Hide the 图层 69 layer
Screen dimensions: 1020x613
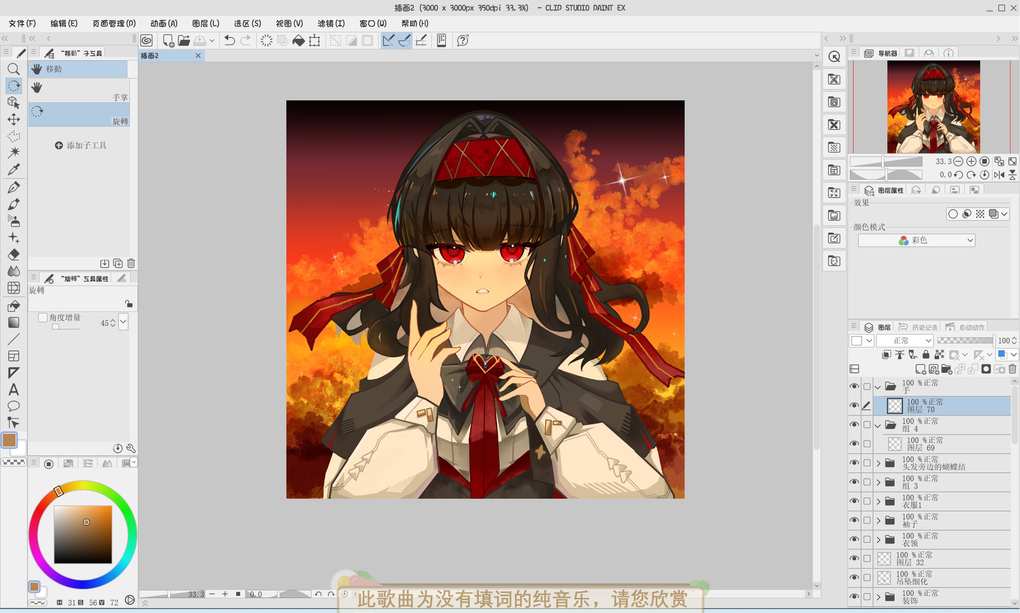[854, 444]
